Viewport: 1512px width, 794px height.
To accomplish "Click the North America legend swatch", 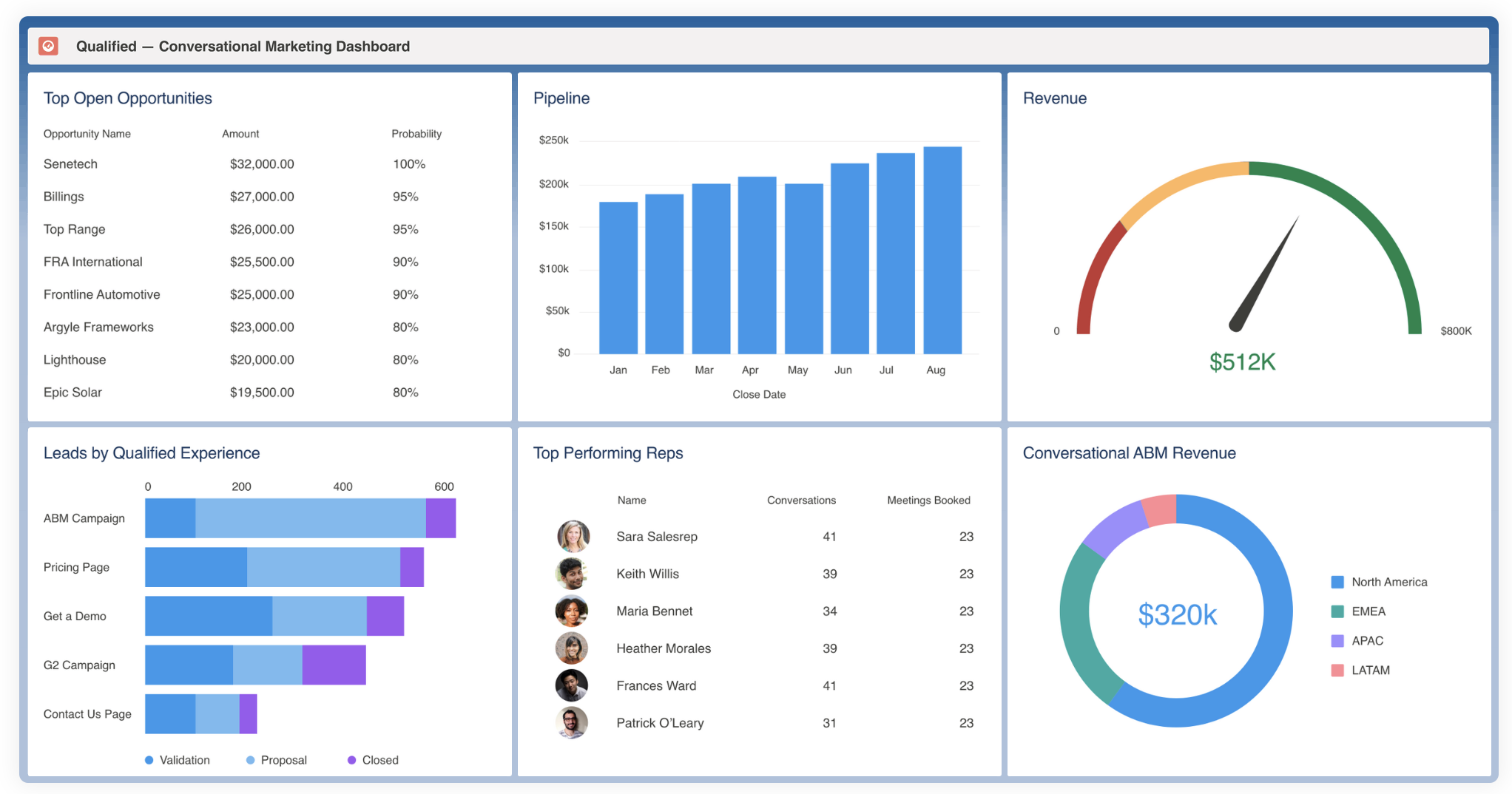I will tap(1337, 582).
